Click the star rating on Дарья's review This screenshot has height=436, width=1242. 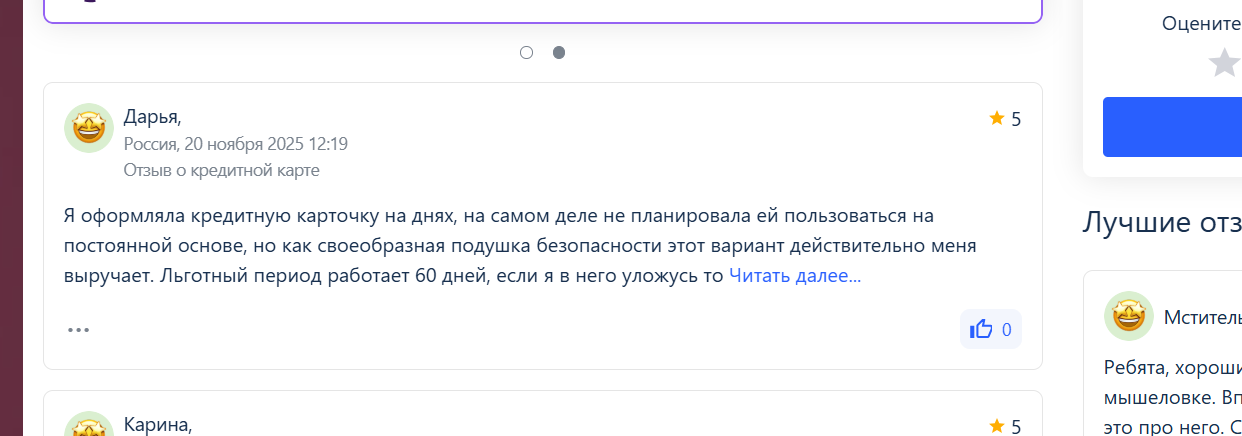[1004, 119]
